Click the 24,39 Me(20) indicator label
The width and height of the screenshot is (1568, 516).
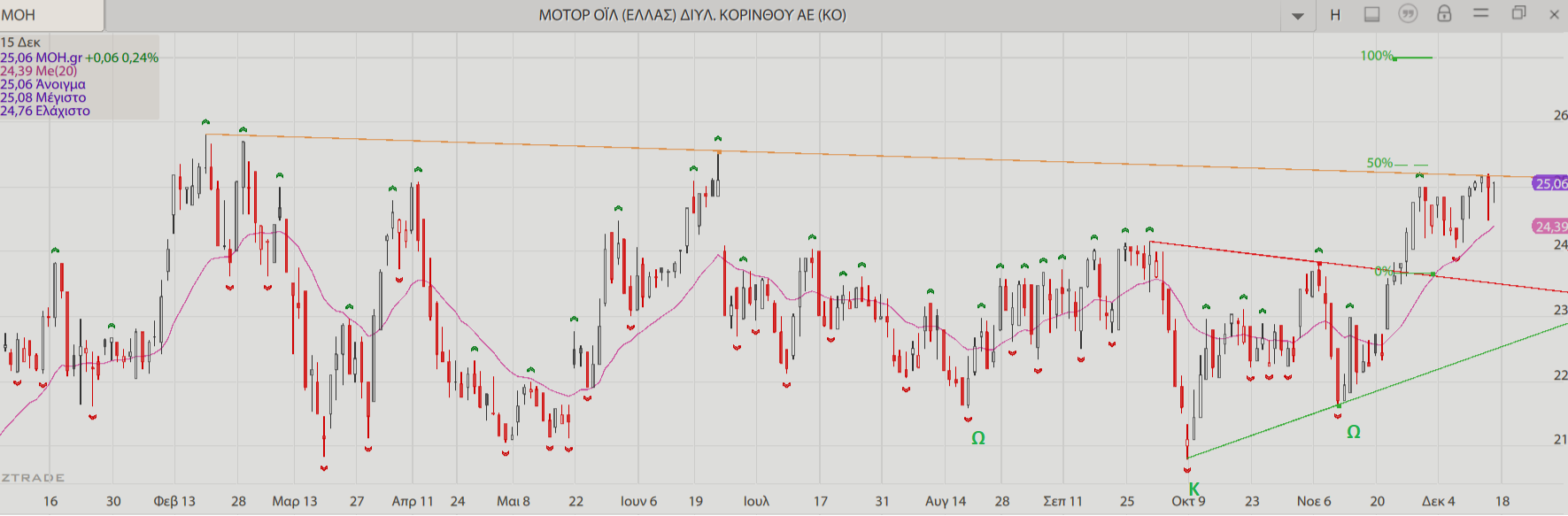(39, 71)
